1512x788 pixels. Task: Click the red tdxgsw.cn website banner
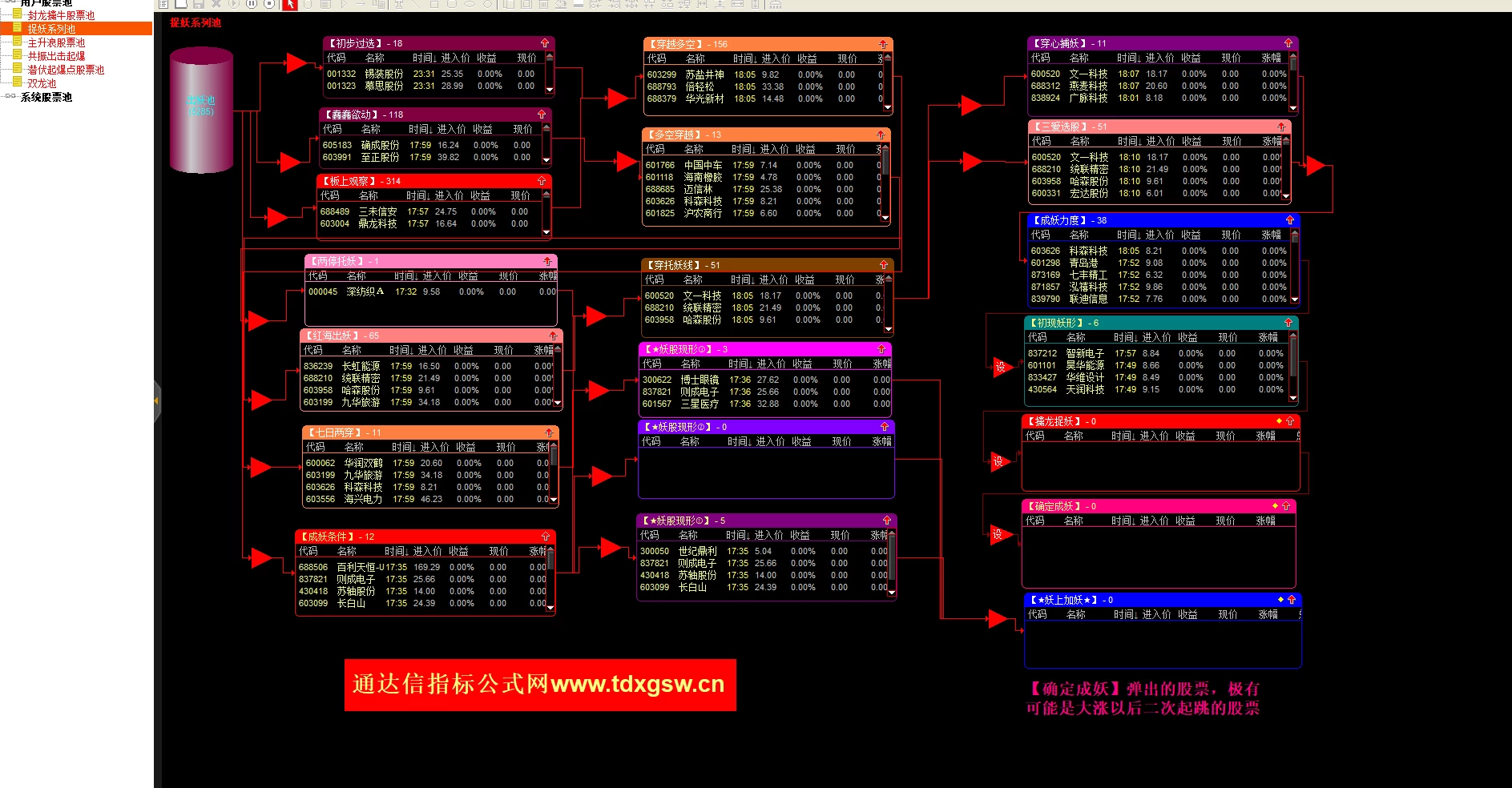pos(540,685)
